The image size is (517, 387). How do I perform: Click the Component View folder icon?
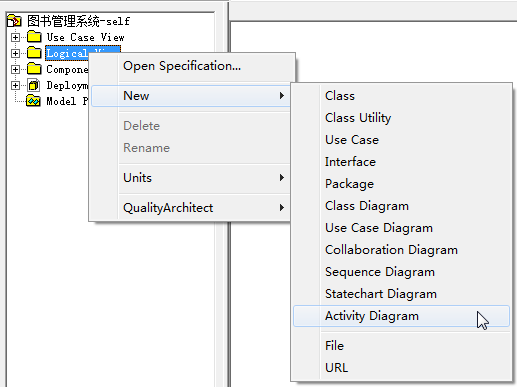click(34, 69)
